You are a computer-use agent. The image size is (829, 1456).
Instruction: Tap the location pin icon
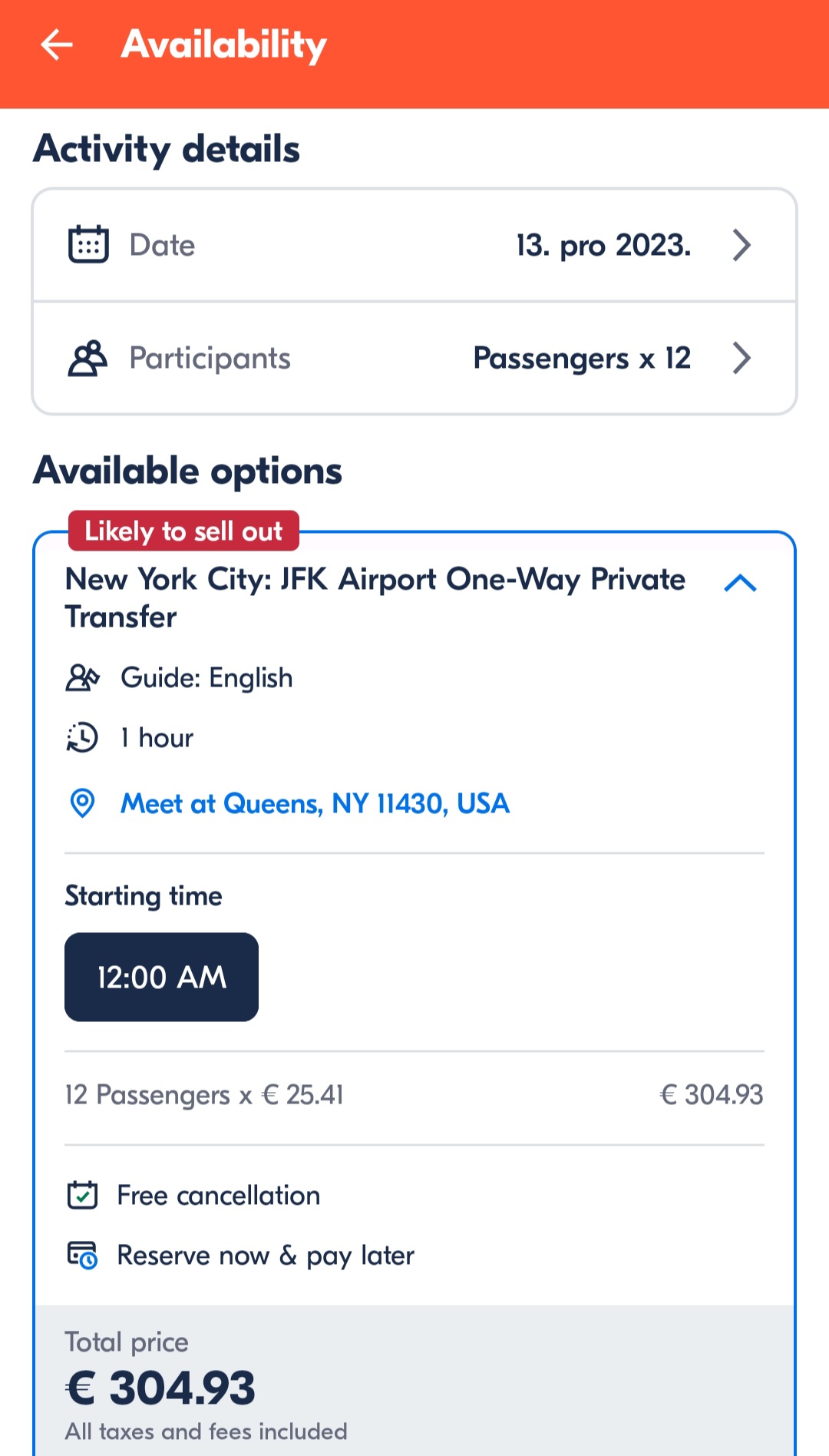click(x=82, y=804)
